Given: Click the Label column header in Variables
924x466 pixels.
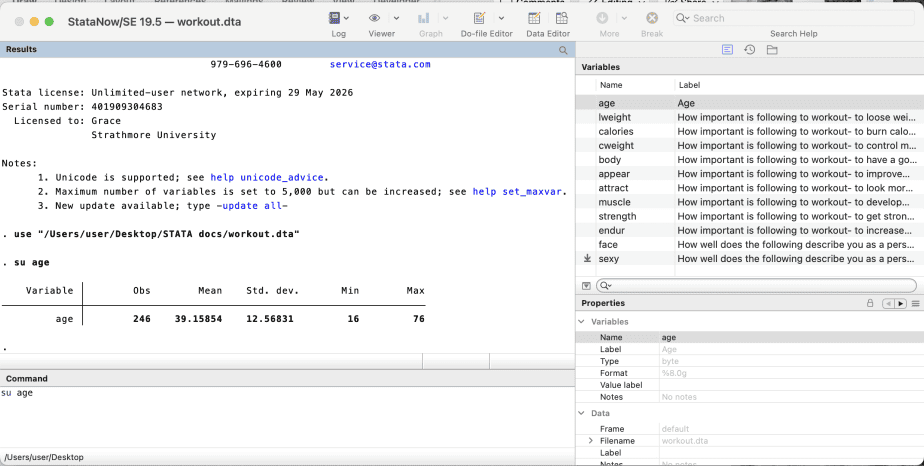Looking at the screenshot, I should click(x=689, y=85).
